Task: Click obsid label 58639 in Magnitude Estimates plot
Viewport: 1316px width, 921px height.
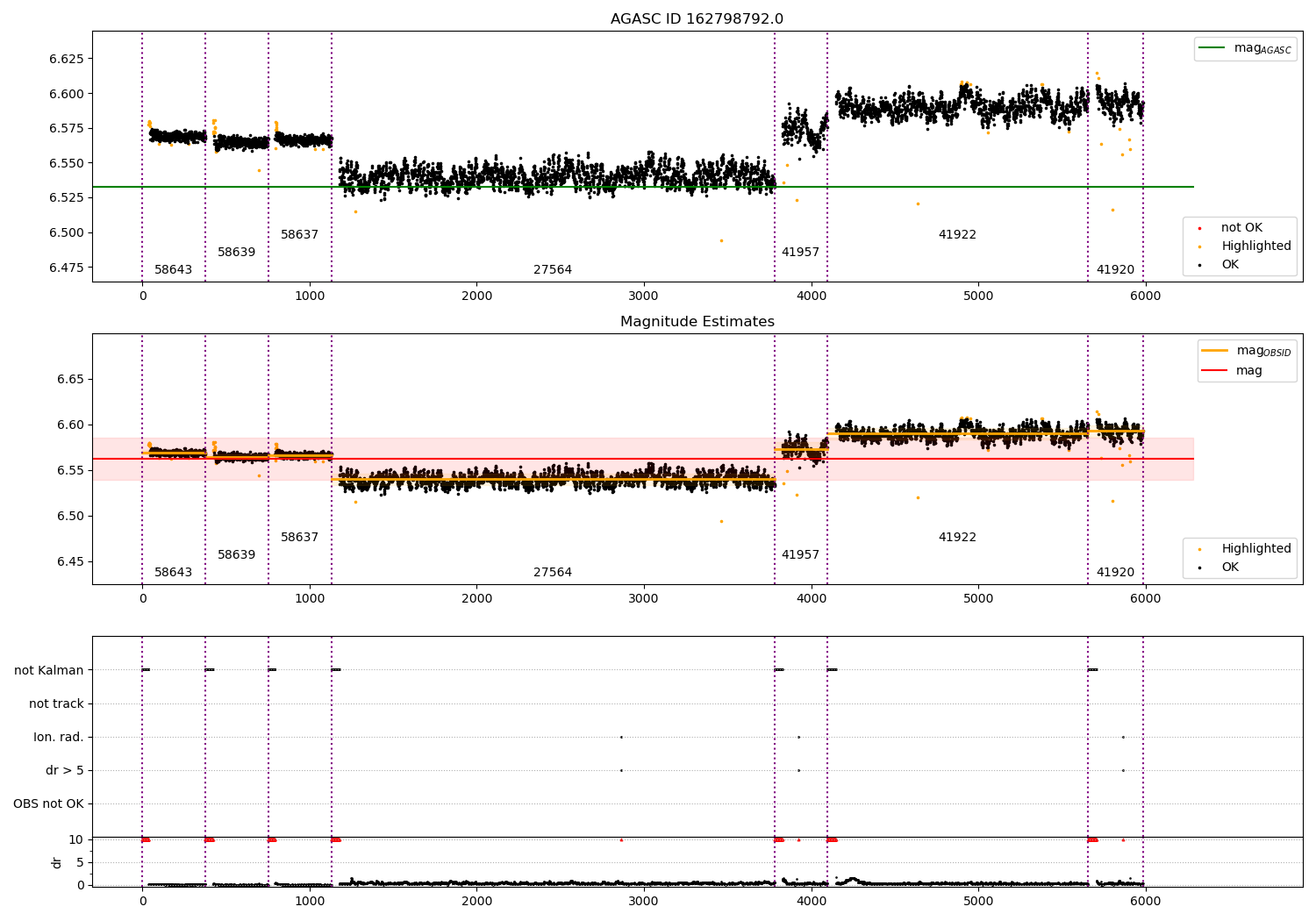Action: tap(236, 555)
